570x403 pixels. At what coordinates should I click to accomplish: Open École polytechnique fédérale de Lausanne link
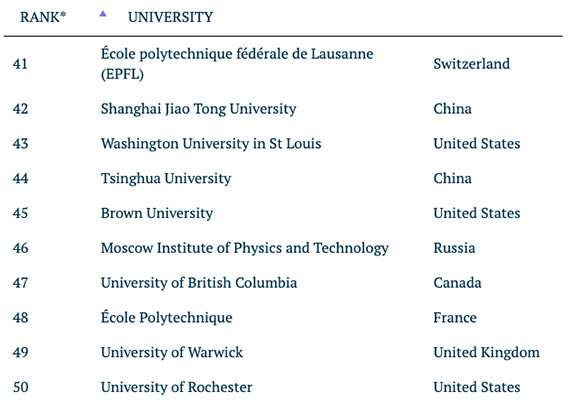[x=237, y=64]
